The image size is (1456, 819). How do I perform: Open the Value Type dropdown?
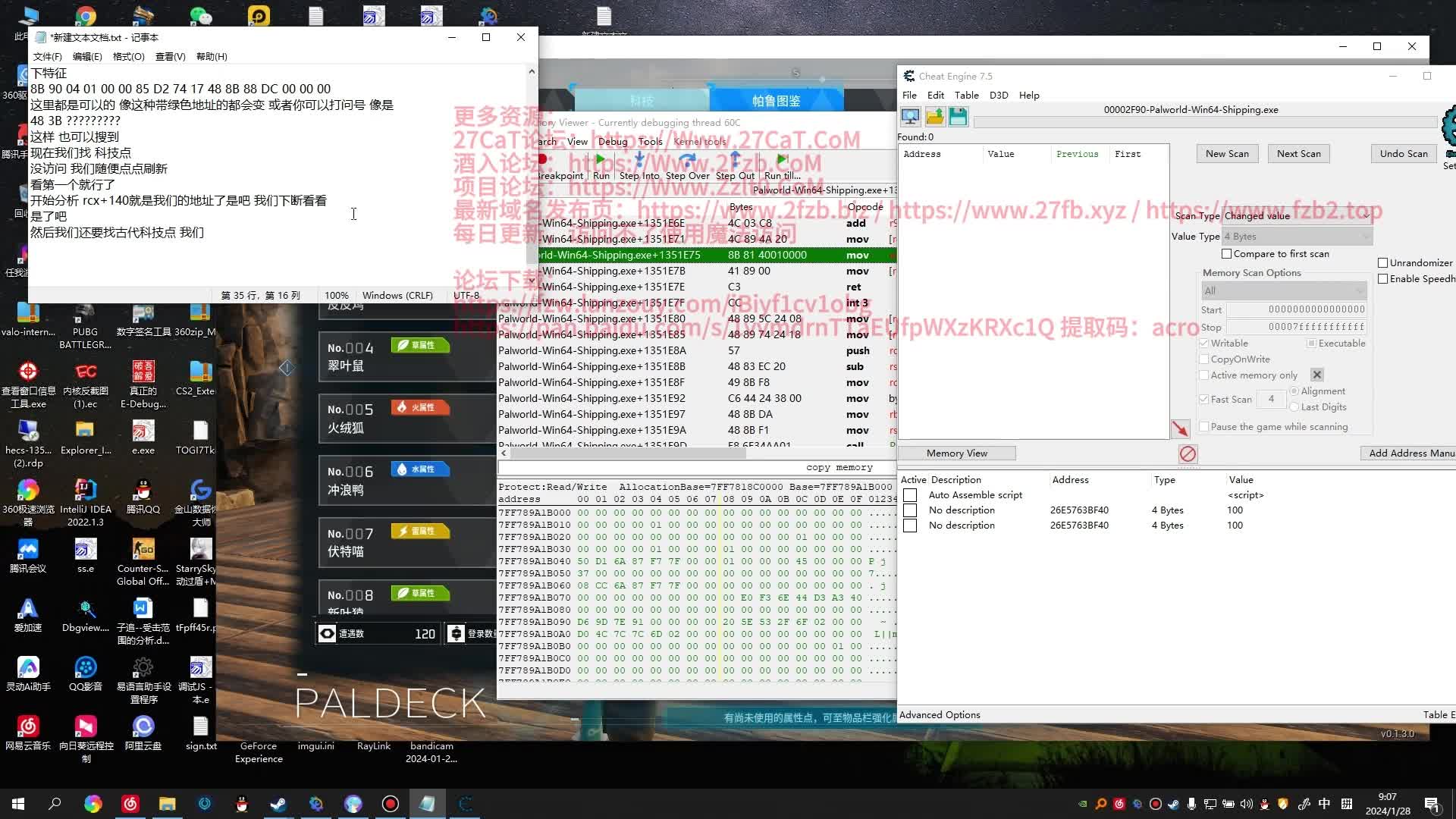pyautogui.click(x=1297, y=236)
